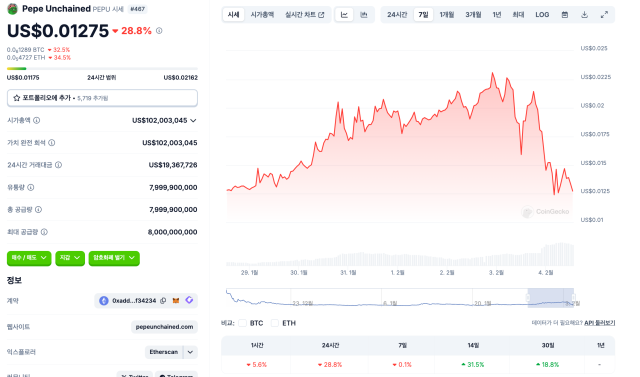The height and width of the screenshot is (377, 640).
Task: Open the 암호화폐 벌기 dropdown
Action: [114, 258]
